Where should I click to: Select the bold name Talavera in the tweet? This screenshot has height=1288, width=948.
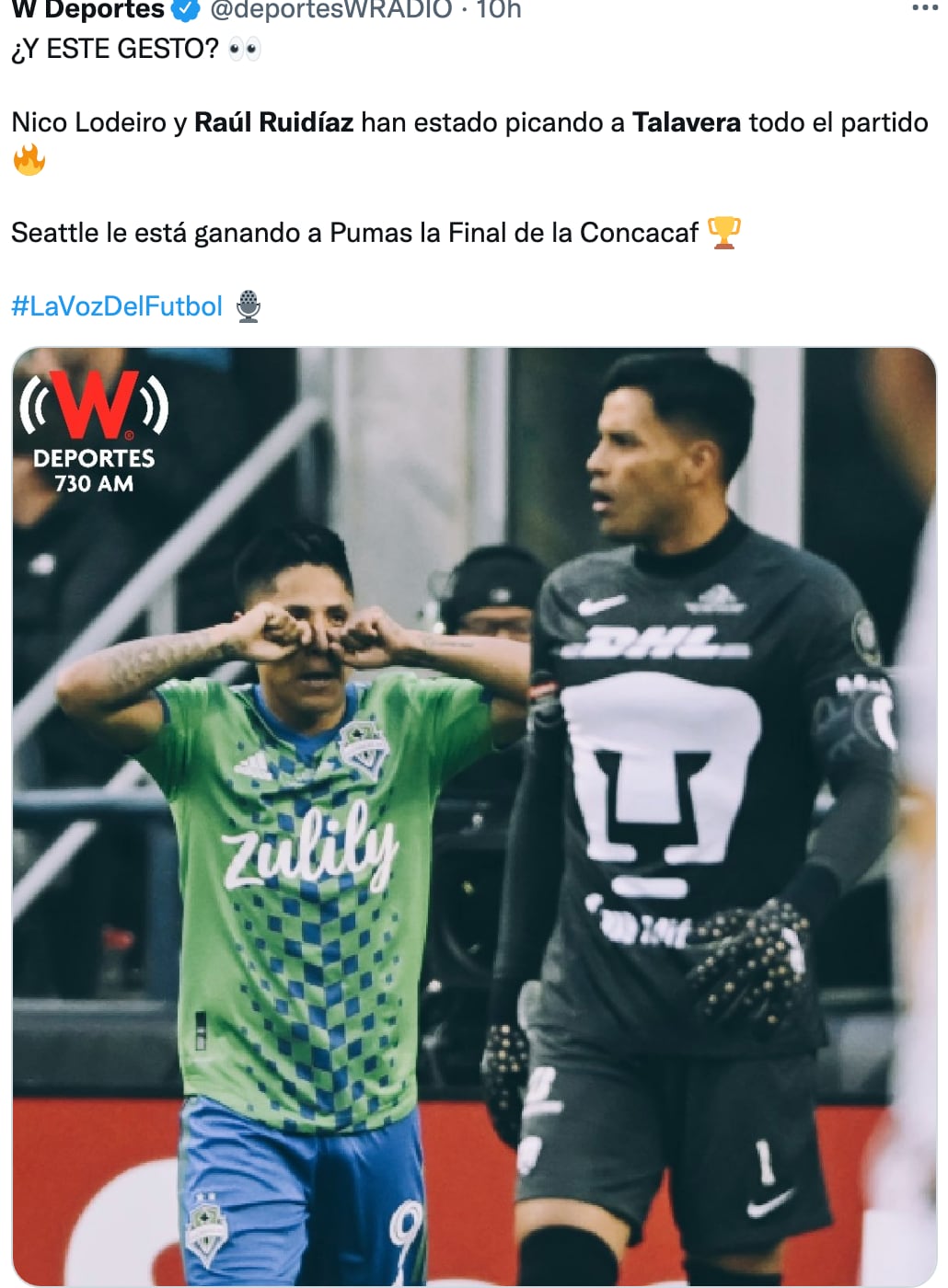687,122
